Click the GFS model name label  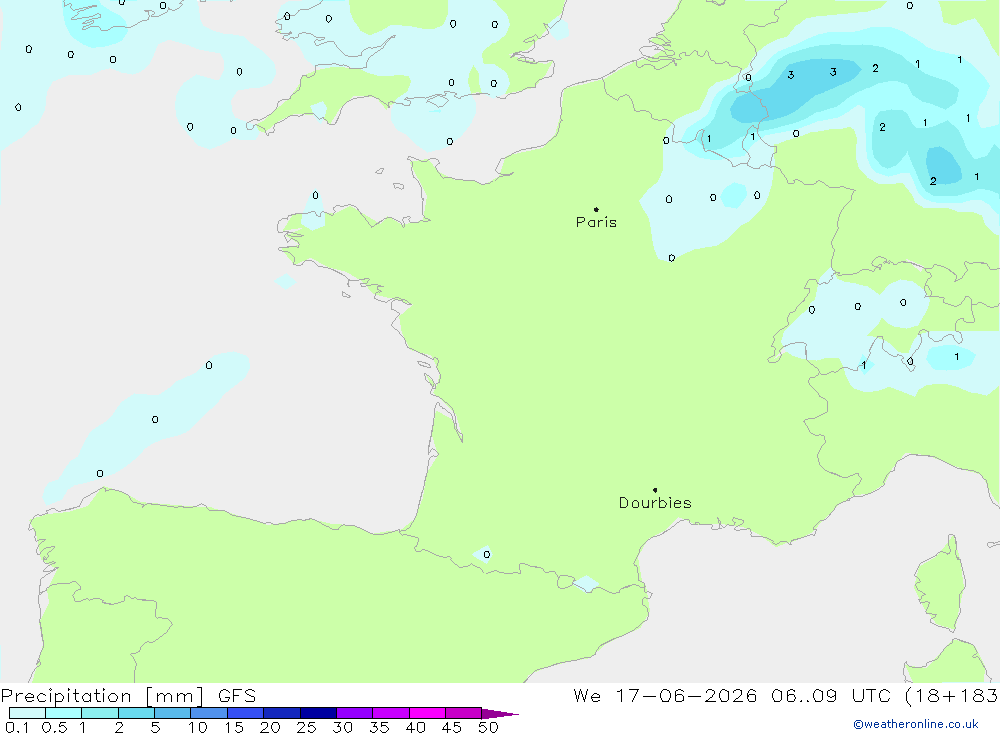coord(237,696)
